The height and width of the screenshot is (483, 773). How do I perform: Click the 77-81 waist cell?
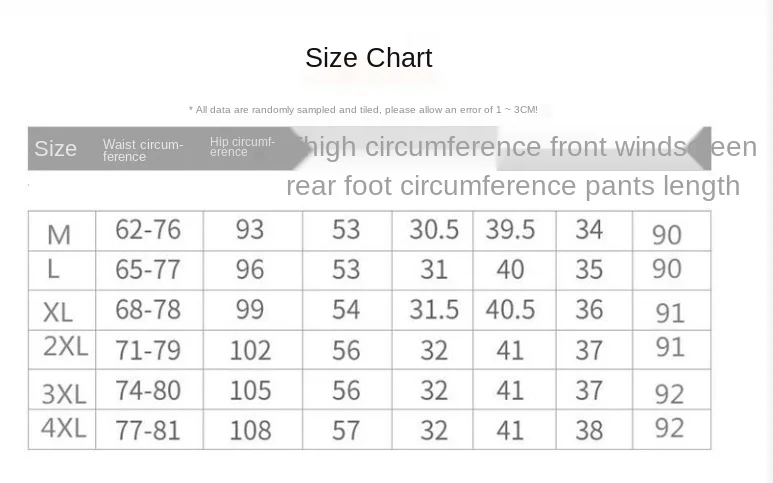pos(148,430)
